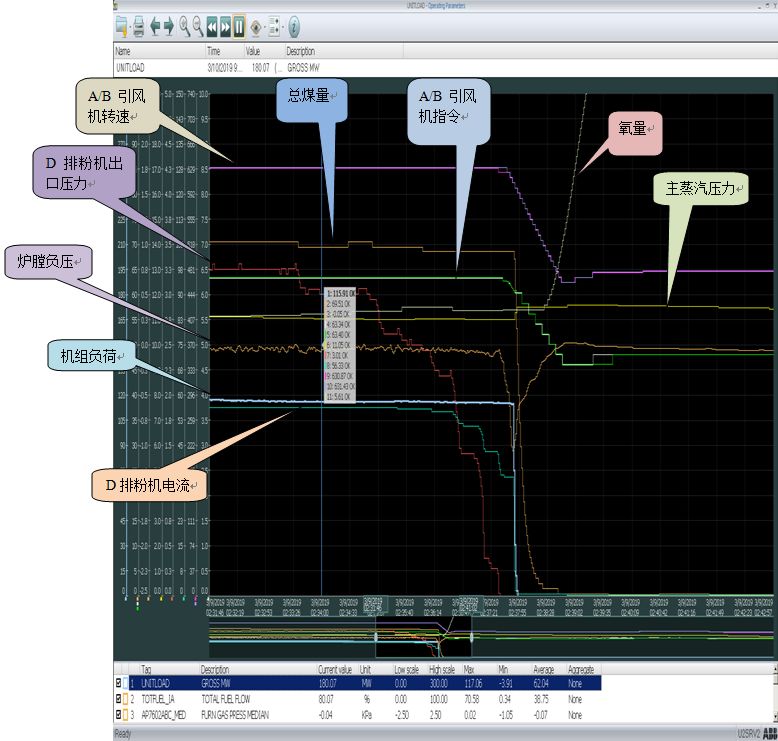Open dropdown arrow next to the folder icon
This screenshot has height=741, width=778.
coord(130,27)
